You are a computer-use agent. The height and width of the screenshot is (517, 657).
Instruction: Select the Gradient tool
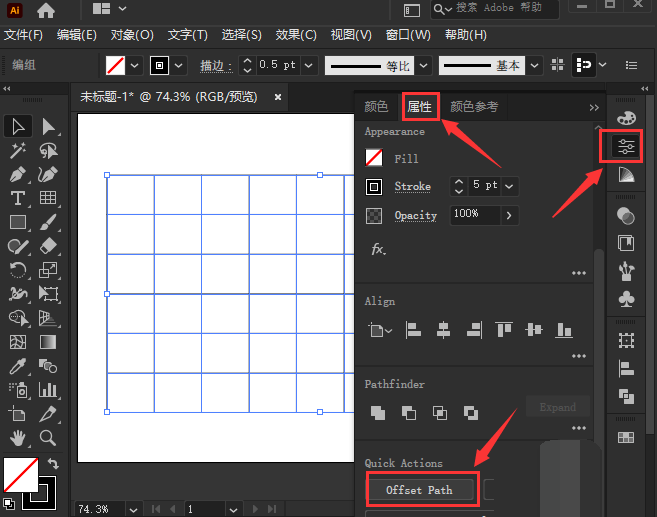[48, 342]
